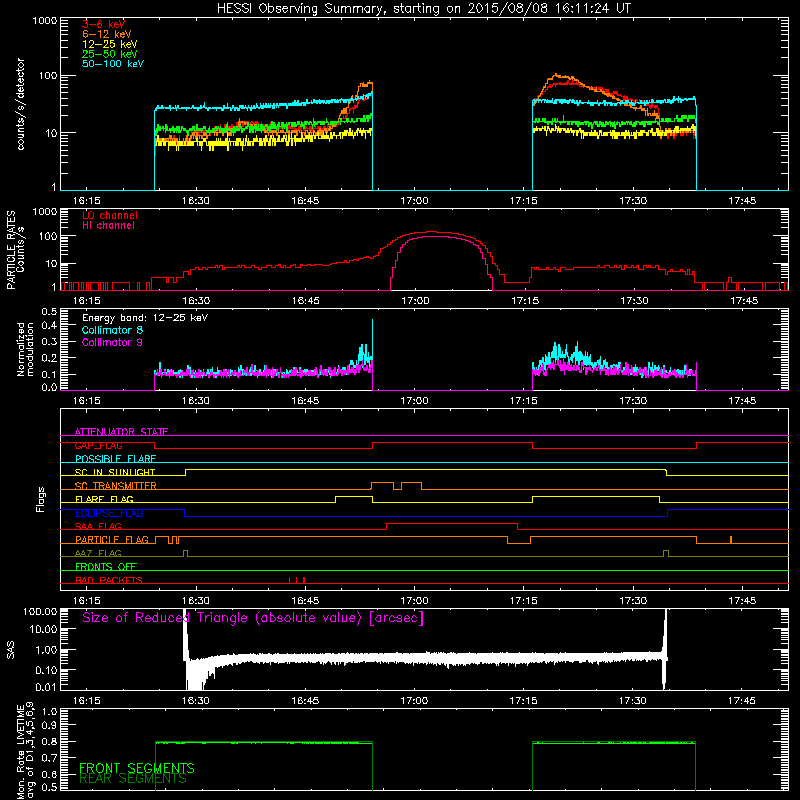The height and width of the screenshot is (800, 800).
Task: Click the AAZ_FLAG label
Action: (98, 554)
